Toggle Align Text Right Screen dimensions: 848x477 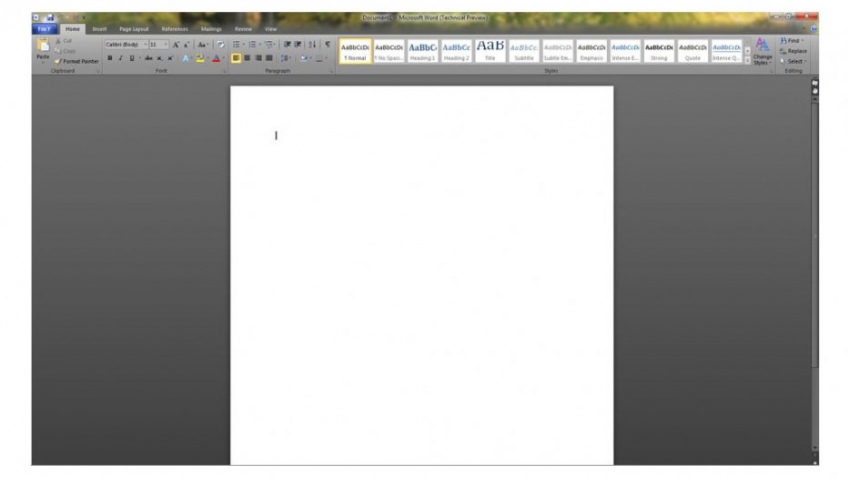[x=259, y=58]
